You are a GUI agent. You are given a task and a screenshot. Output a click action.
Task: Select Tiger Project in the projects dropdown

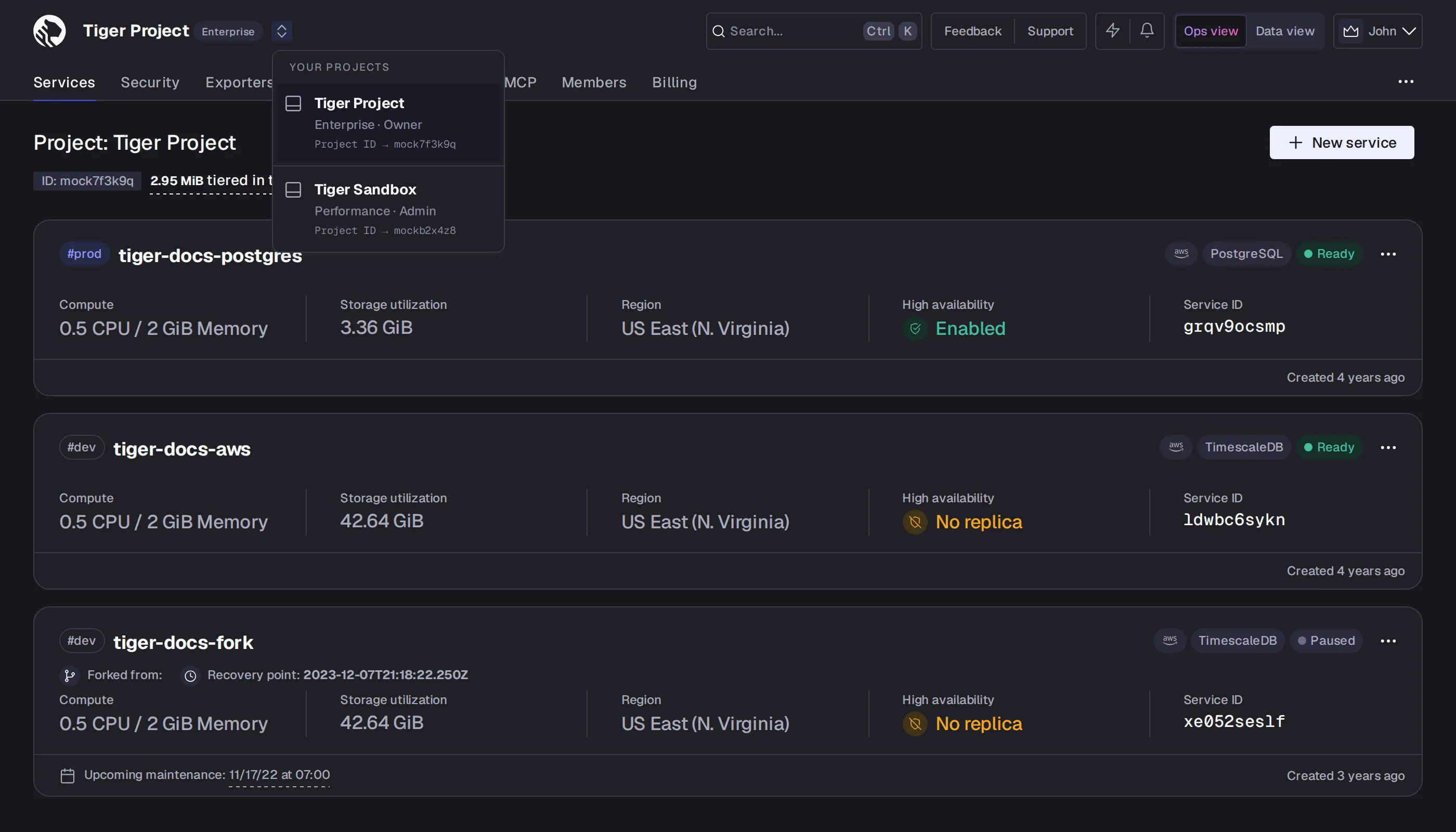(x=388, y=123)
